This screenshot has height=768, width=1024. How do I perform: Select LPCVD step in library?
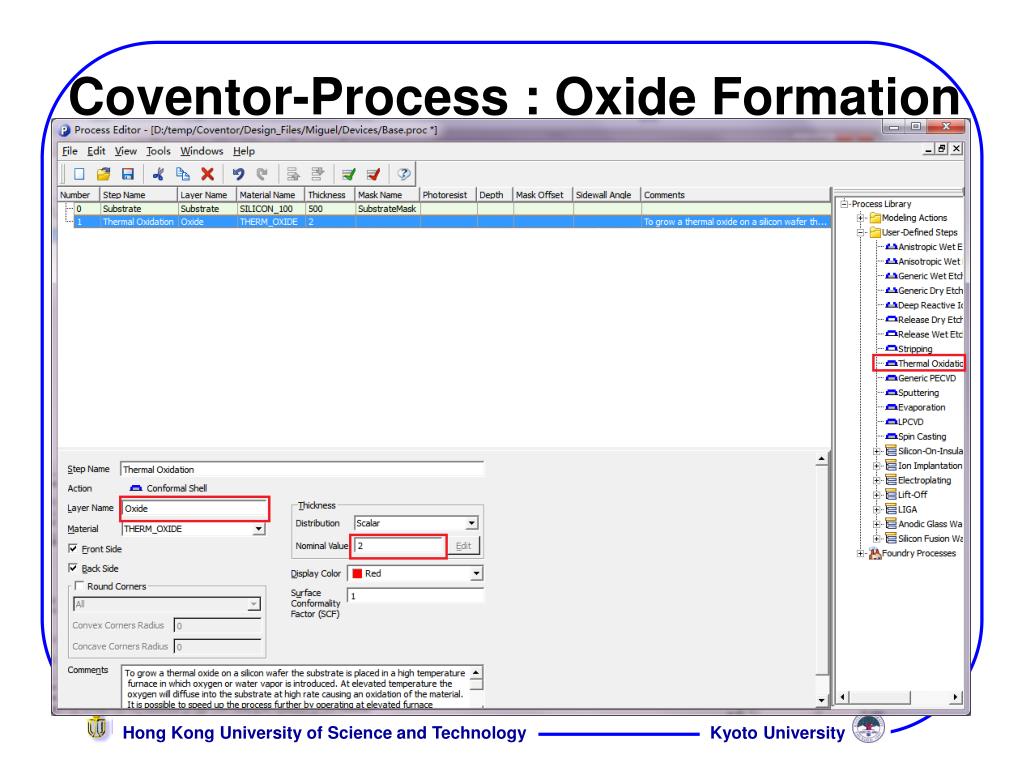point(904,422)
